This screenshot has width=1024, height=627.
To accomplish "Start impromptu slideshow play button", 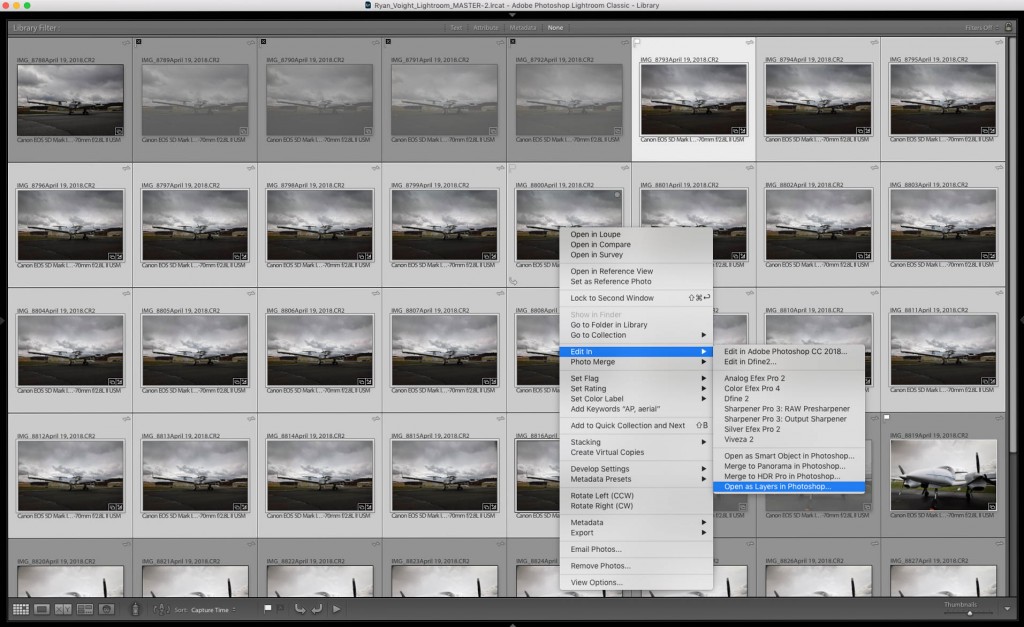I will click(x=336, y=609).
